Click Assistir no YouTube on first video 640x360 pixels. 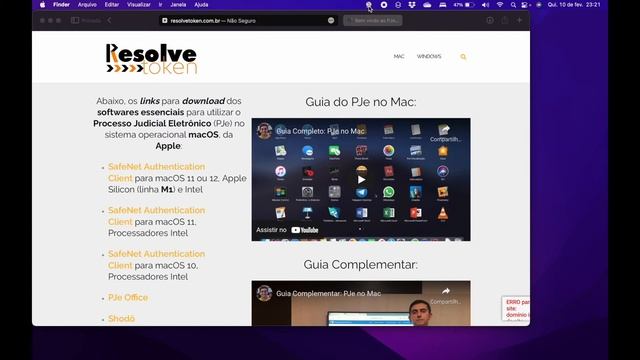point(287,230)
